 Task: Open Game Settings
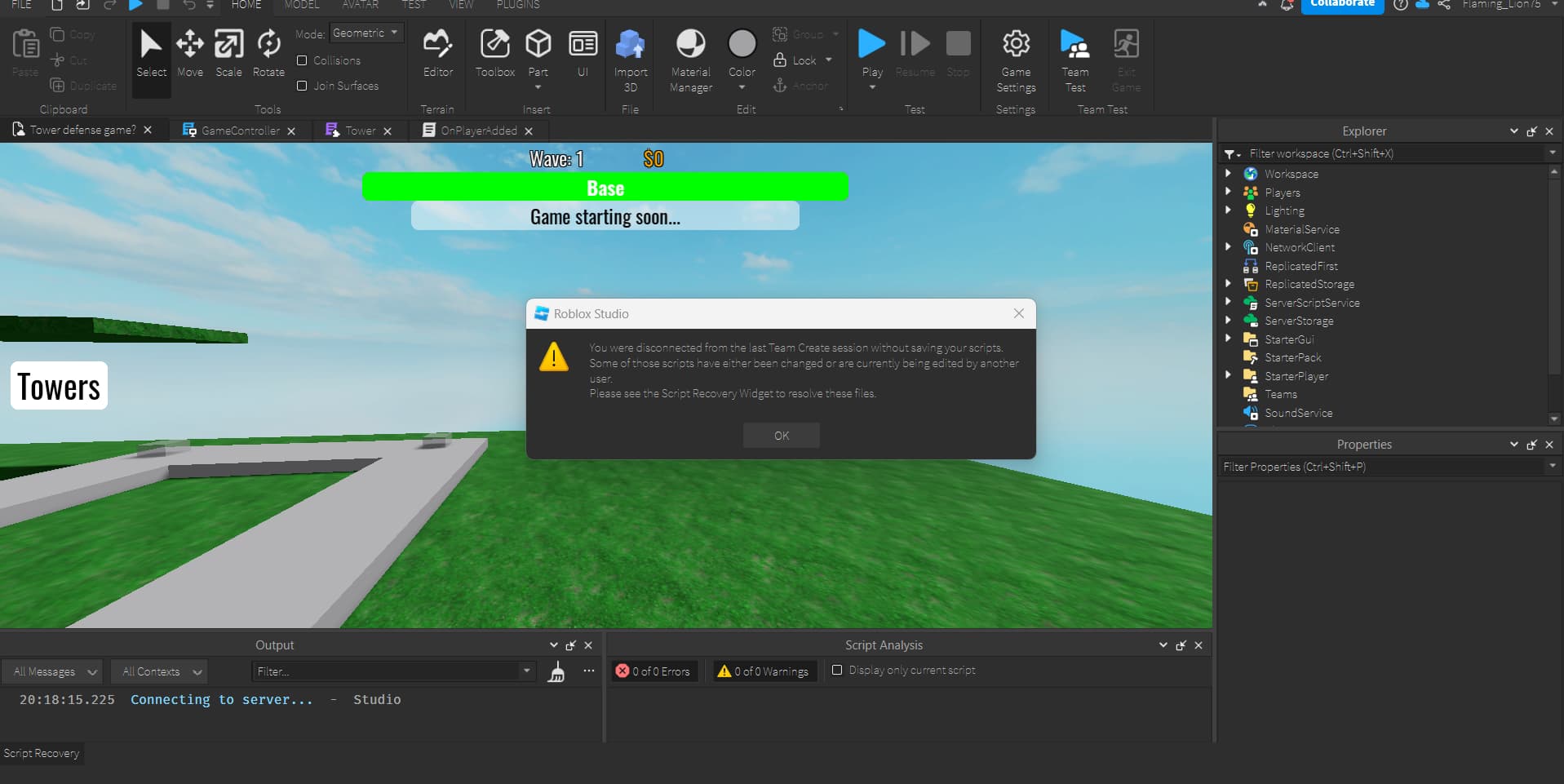(1016, 61)
